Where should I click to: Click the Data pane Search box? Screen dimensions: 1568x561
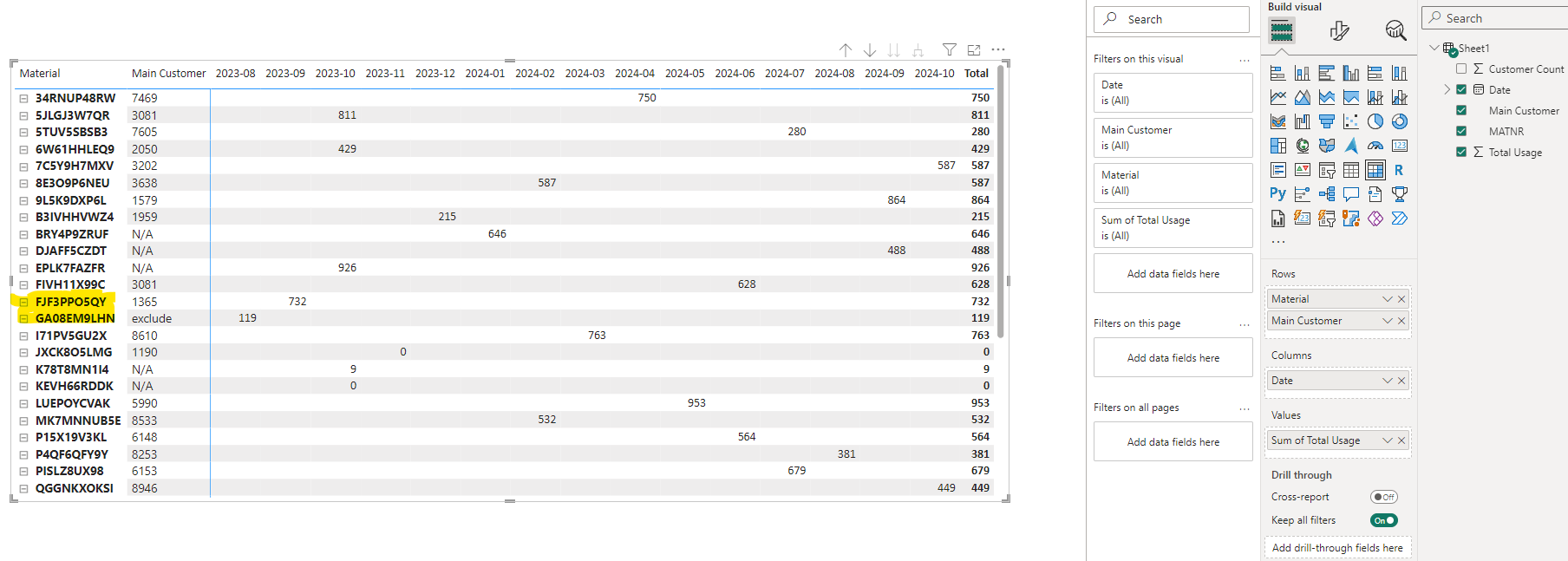1495,18
